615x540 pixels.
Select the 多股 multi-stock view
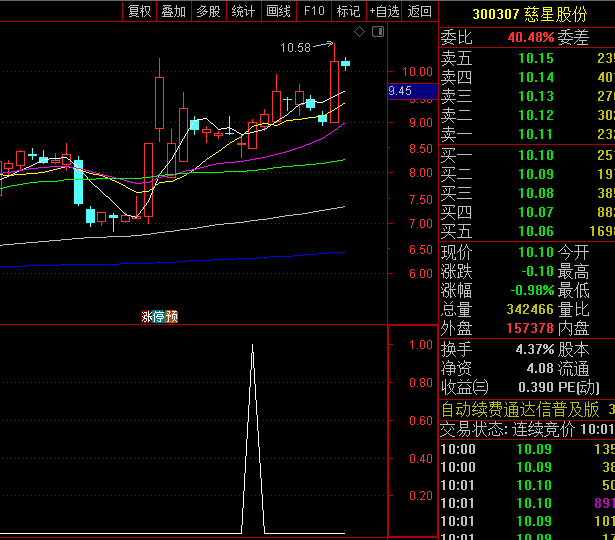pos(209,11)
